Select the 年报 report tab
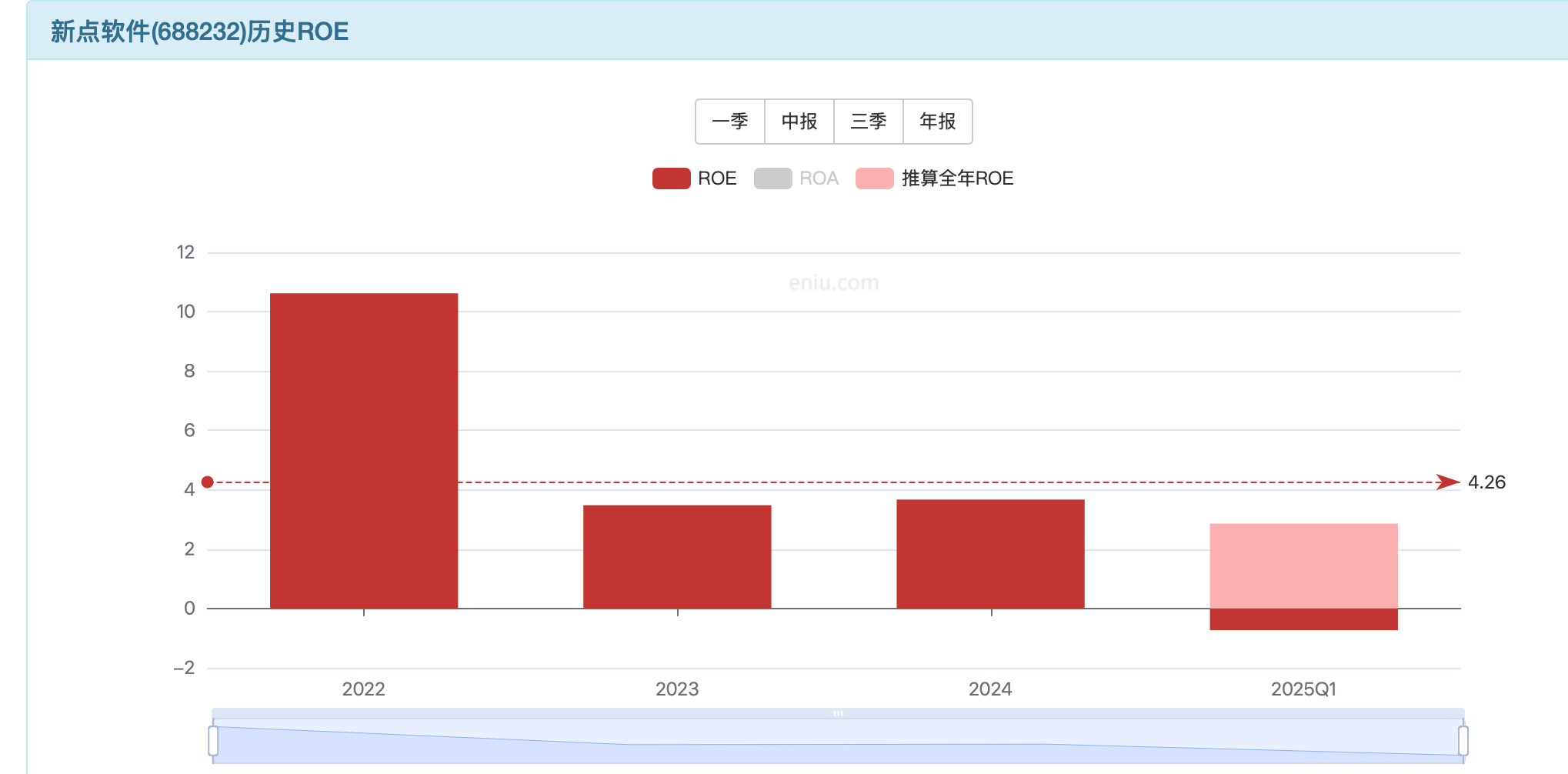The height and width of the screenshot is (774, 1568). 938,122
